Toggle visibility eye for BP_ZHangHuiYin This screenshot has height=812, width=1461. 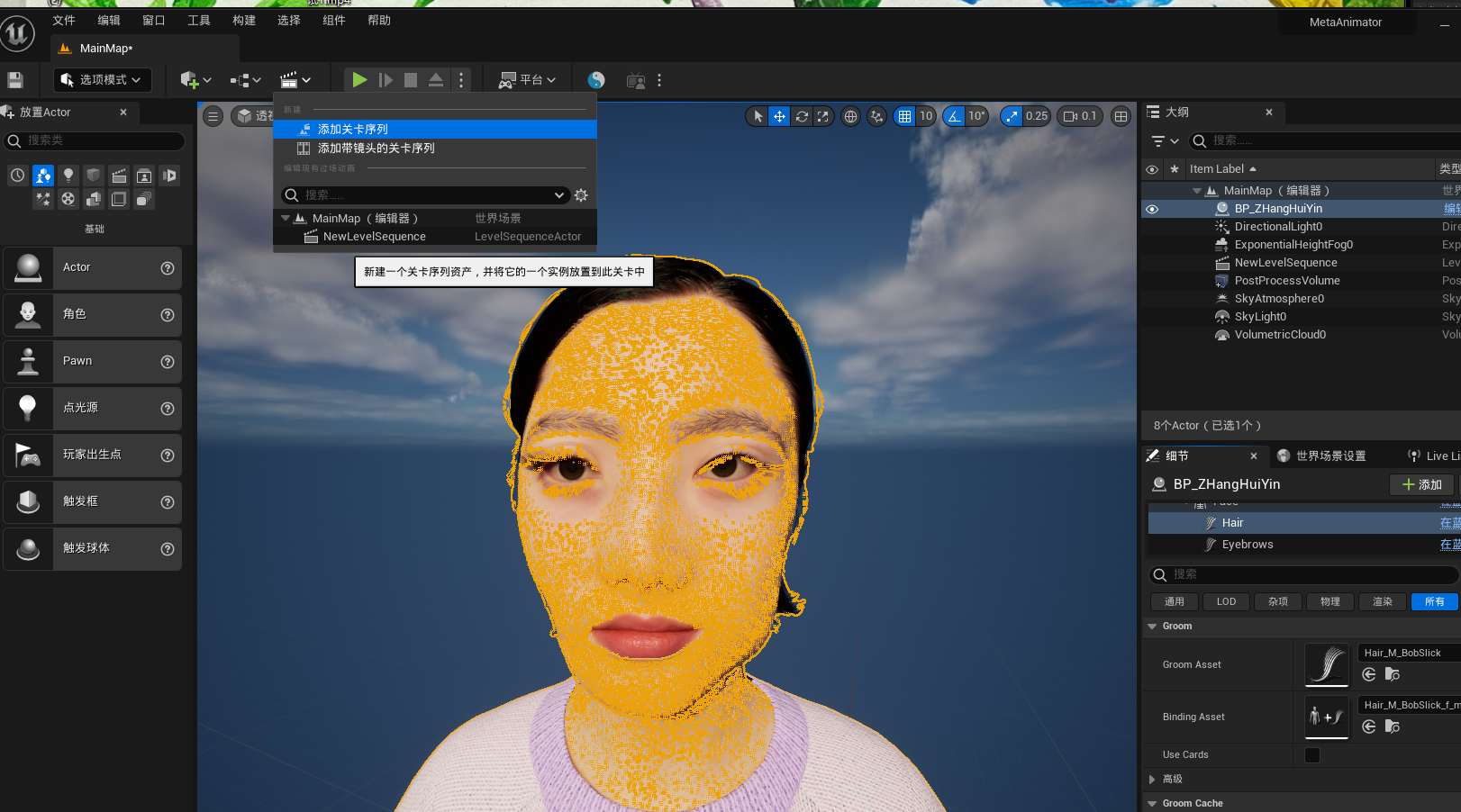(x=1152, y=209)
